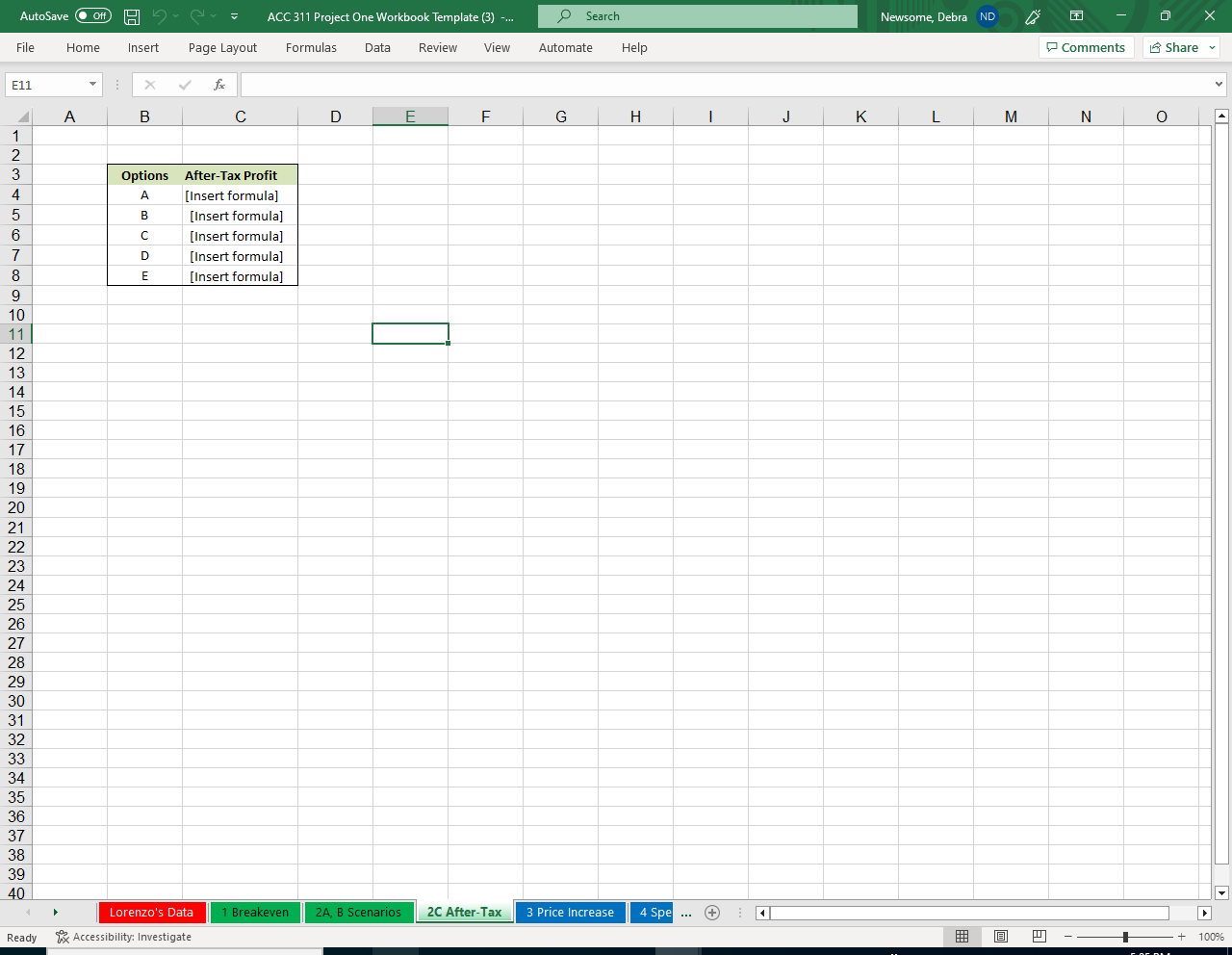
Task: Click the Share button
Action: pyautogui.click(x=1174, y=47)
